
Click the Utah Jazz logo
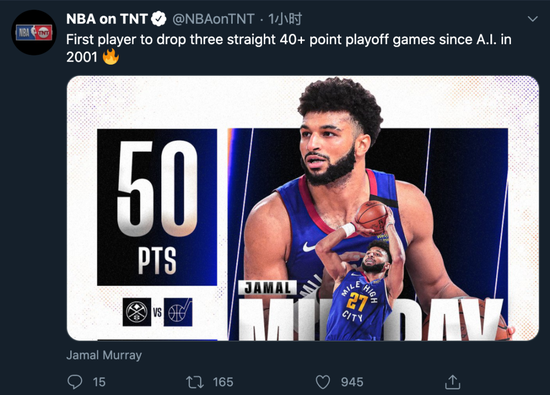178,312
